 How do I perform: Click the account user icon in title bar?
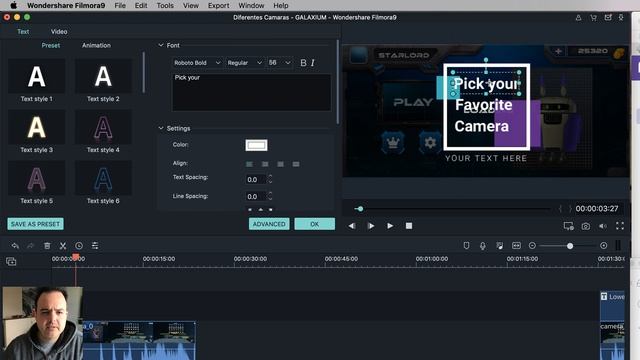578,18
